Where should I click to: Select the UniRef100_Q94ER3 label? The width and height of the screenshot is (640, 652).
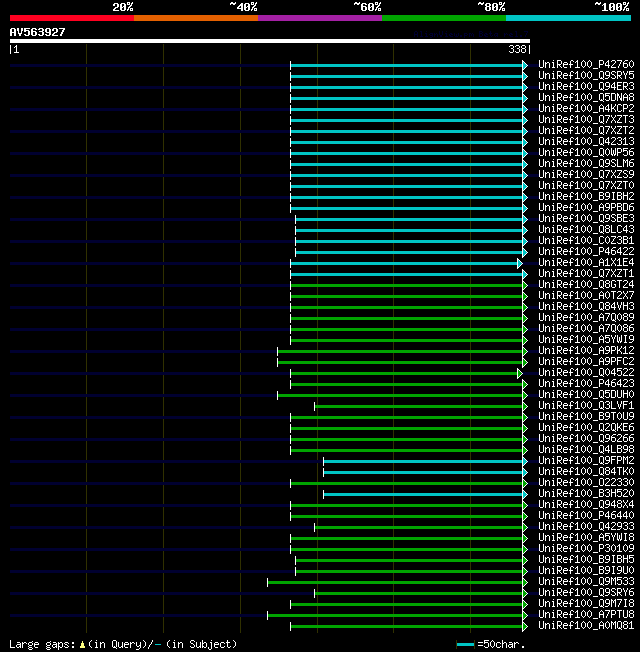(586, 86)
